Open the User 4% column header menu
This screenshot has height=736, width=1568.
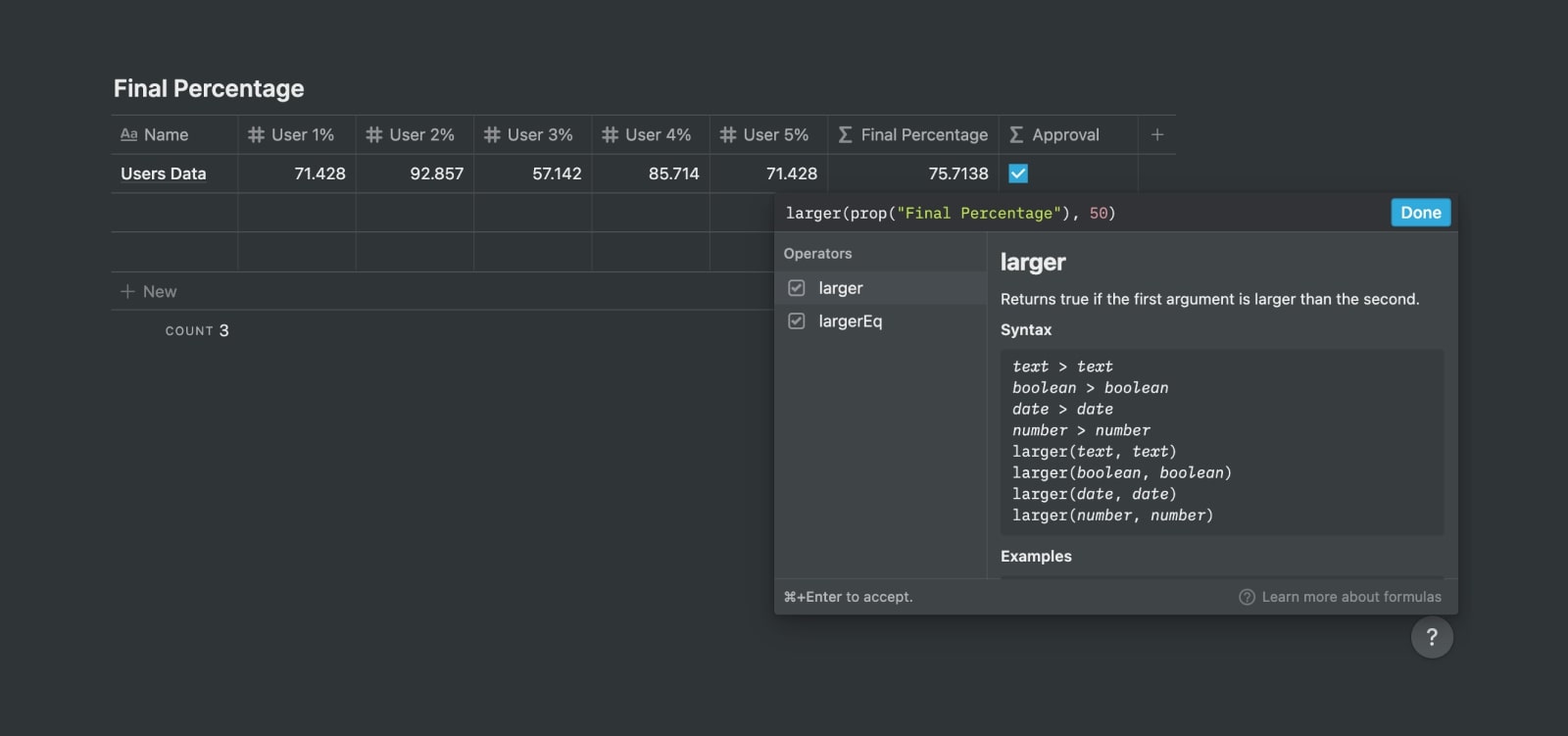(x=651, y=134)
